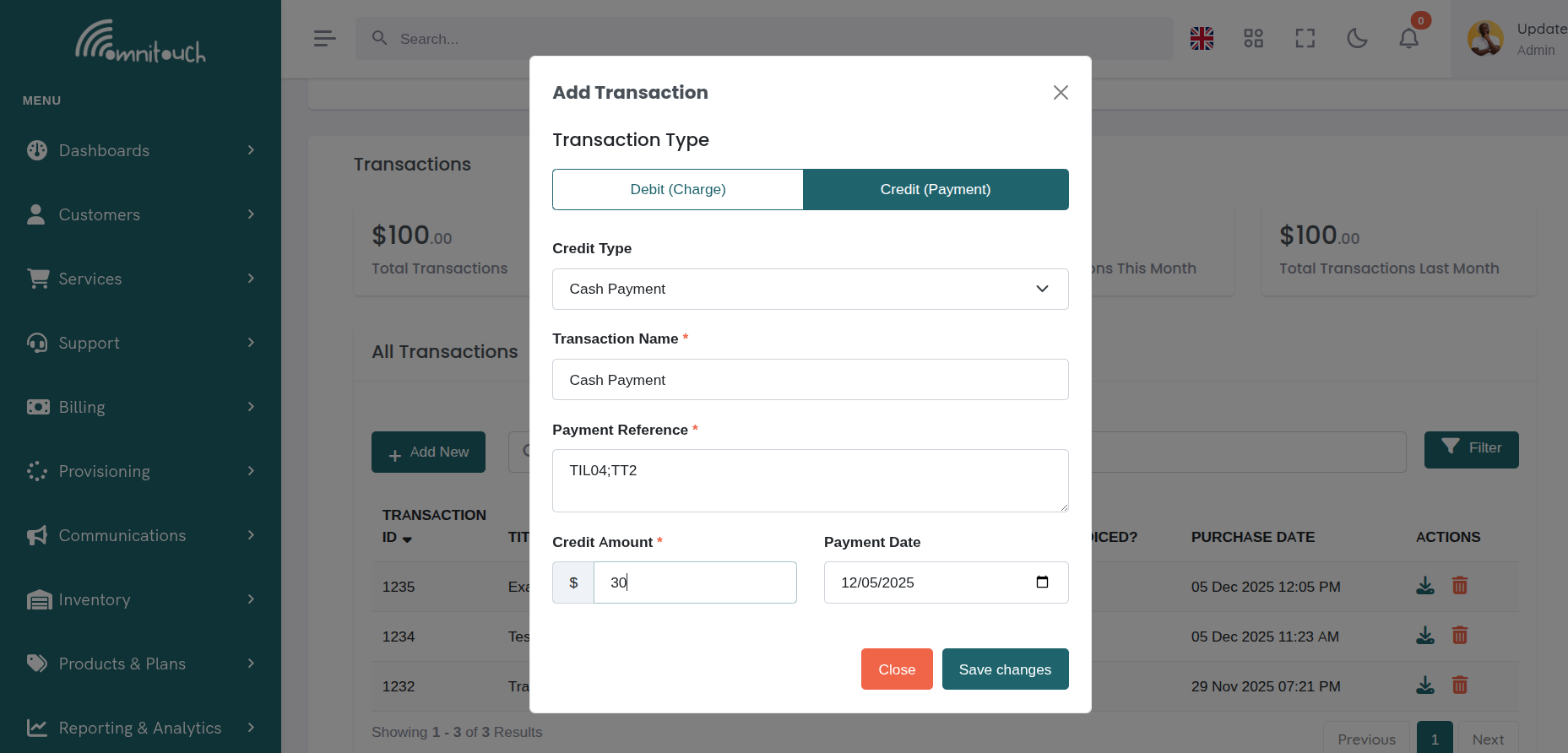Collapse sidebar with hamburger menu icon

click(324, 38)
